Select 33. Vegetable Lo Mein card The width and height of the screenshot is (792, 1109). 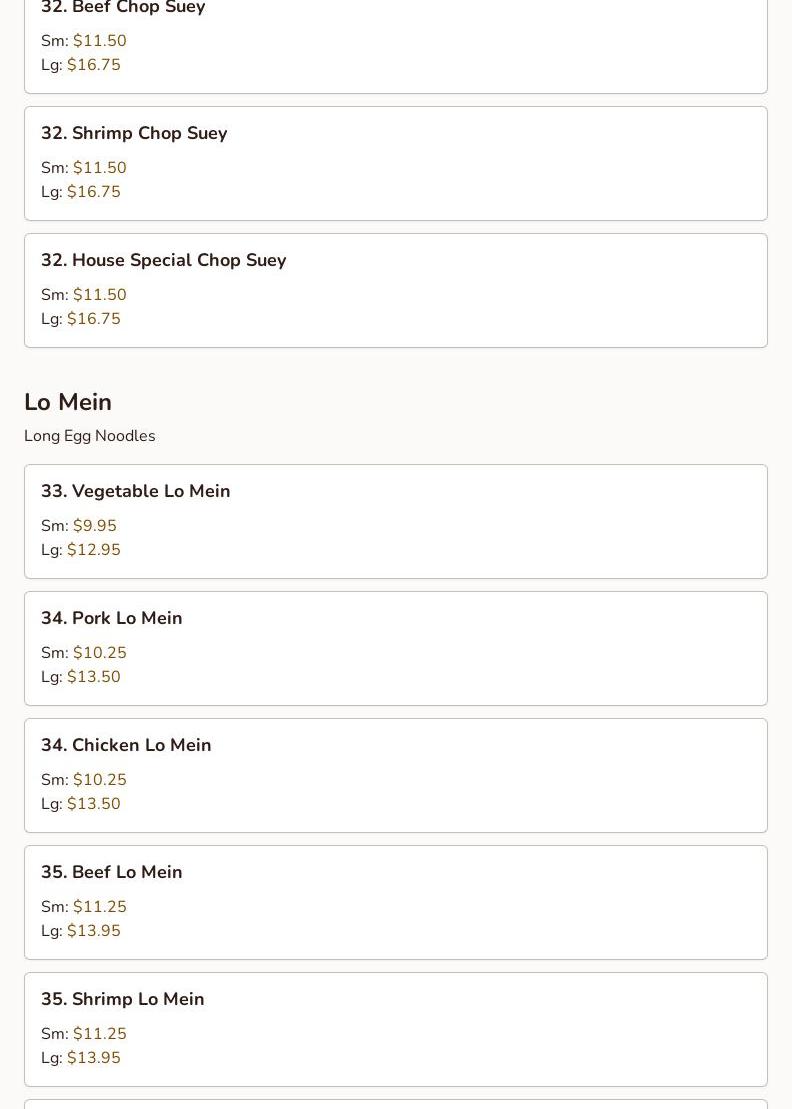coord(396,521)
